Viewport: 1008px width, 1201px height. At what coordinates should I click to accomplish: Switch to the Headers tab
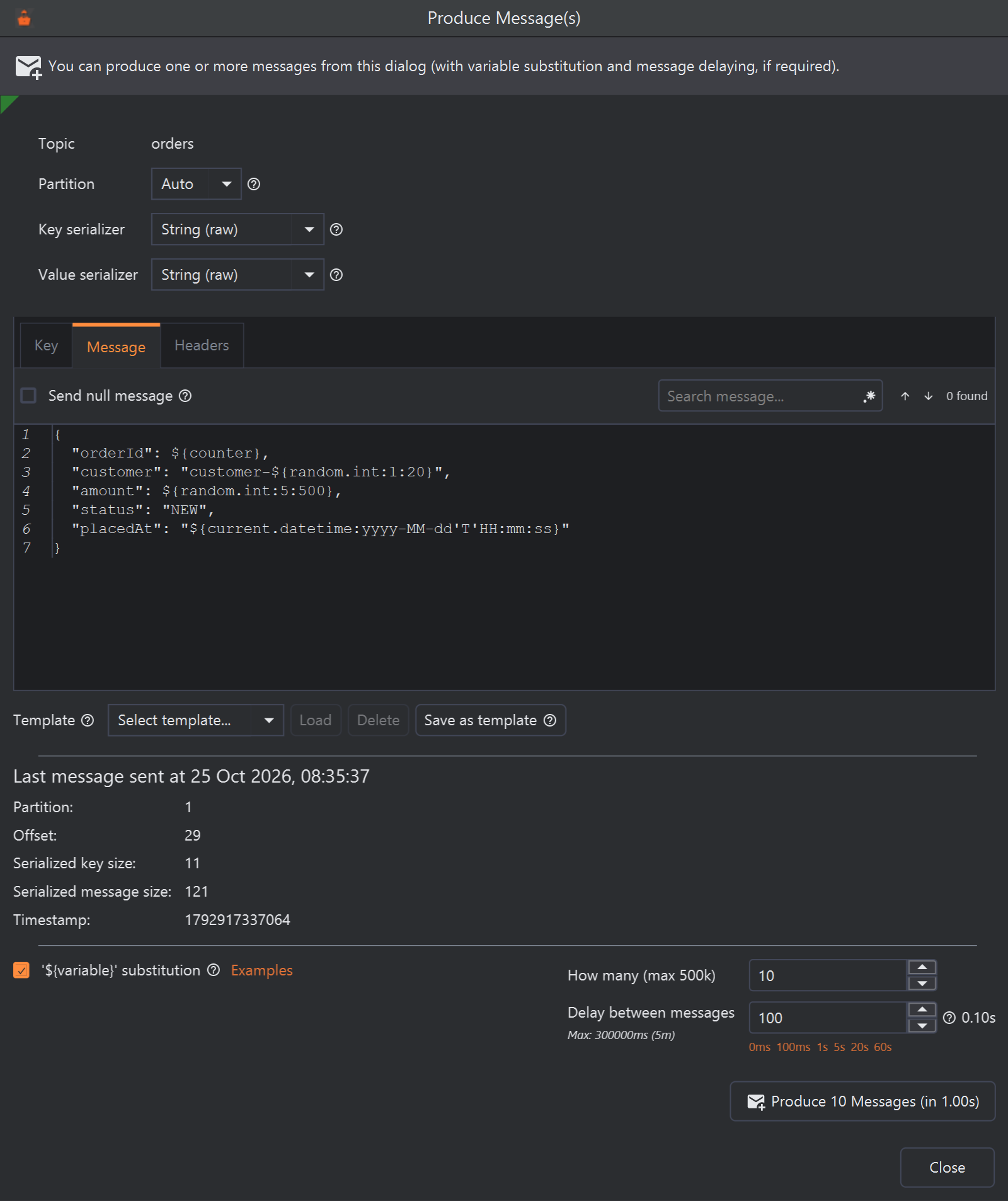[x=202, y=345]
